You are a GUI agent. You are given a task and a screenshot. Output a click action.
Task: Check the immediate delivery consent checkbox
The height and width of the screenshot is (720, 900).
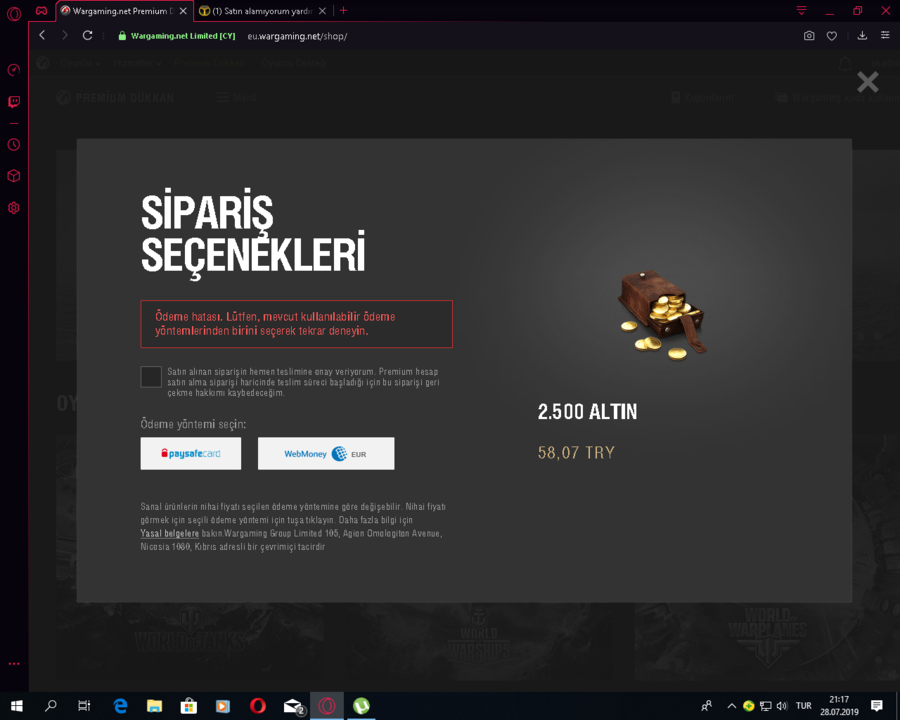pyautogui.click(x=151, y=377)
